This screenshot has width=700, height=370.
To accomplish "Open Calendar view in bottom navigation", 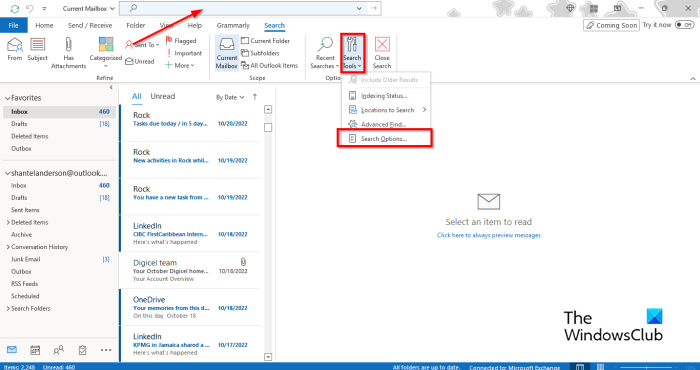I will coord(35,350).
